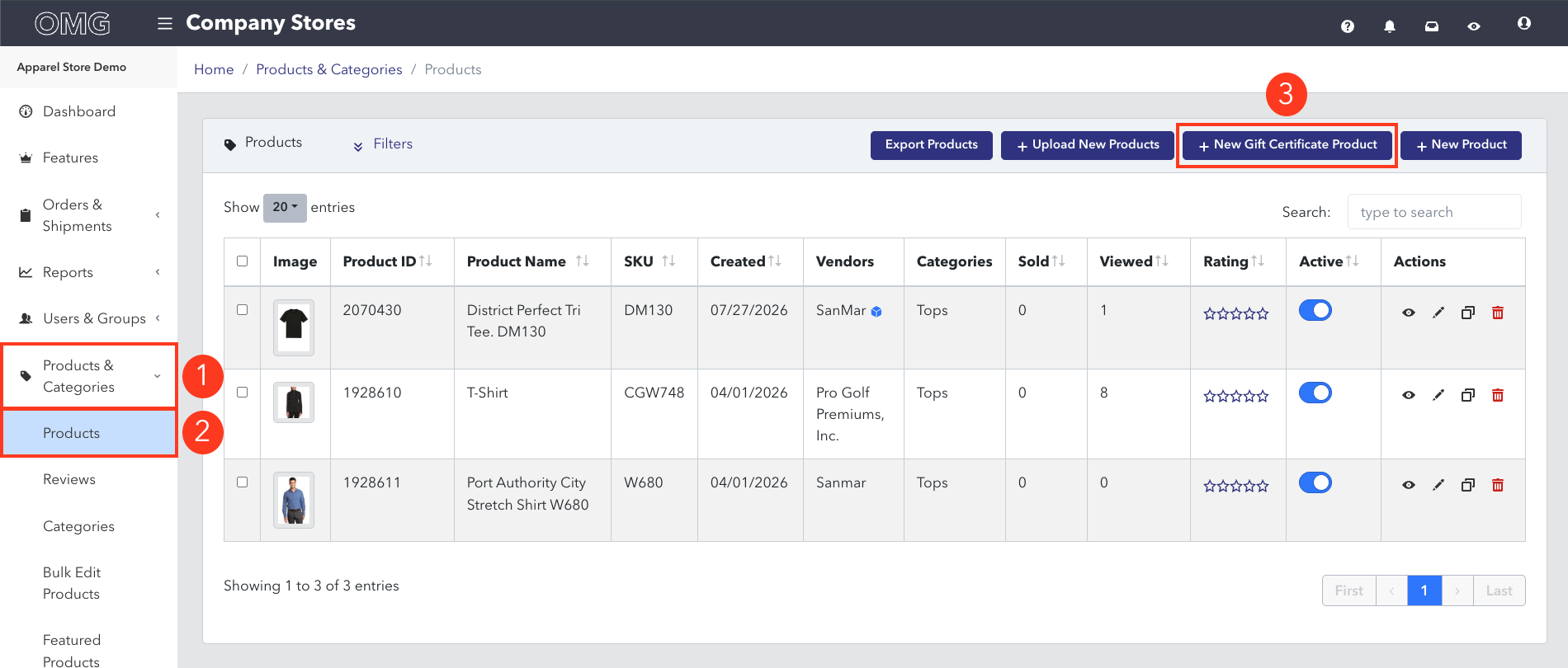This screenshot has width=1568, height=668.
Task: Go to Reviews in the sidebar
Action: (69, 479)
